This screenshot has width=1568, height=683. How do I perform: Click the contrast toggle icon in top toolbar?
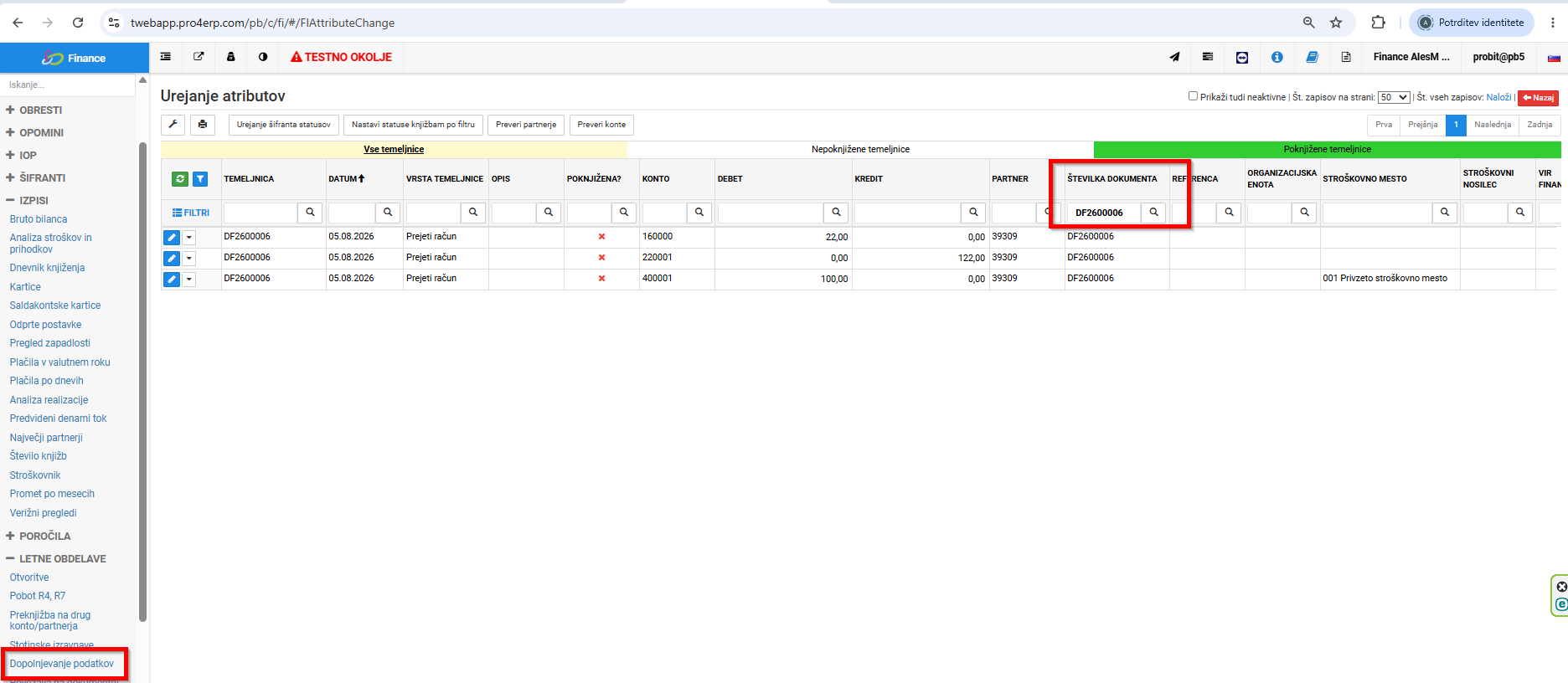pos(263,57)
